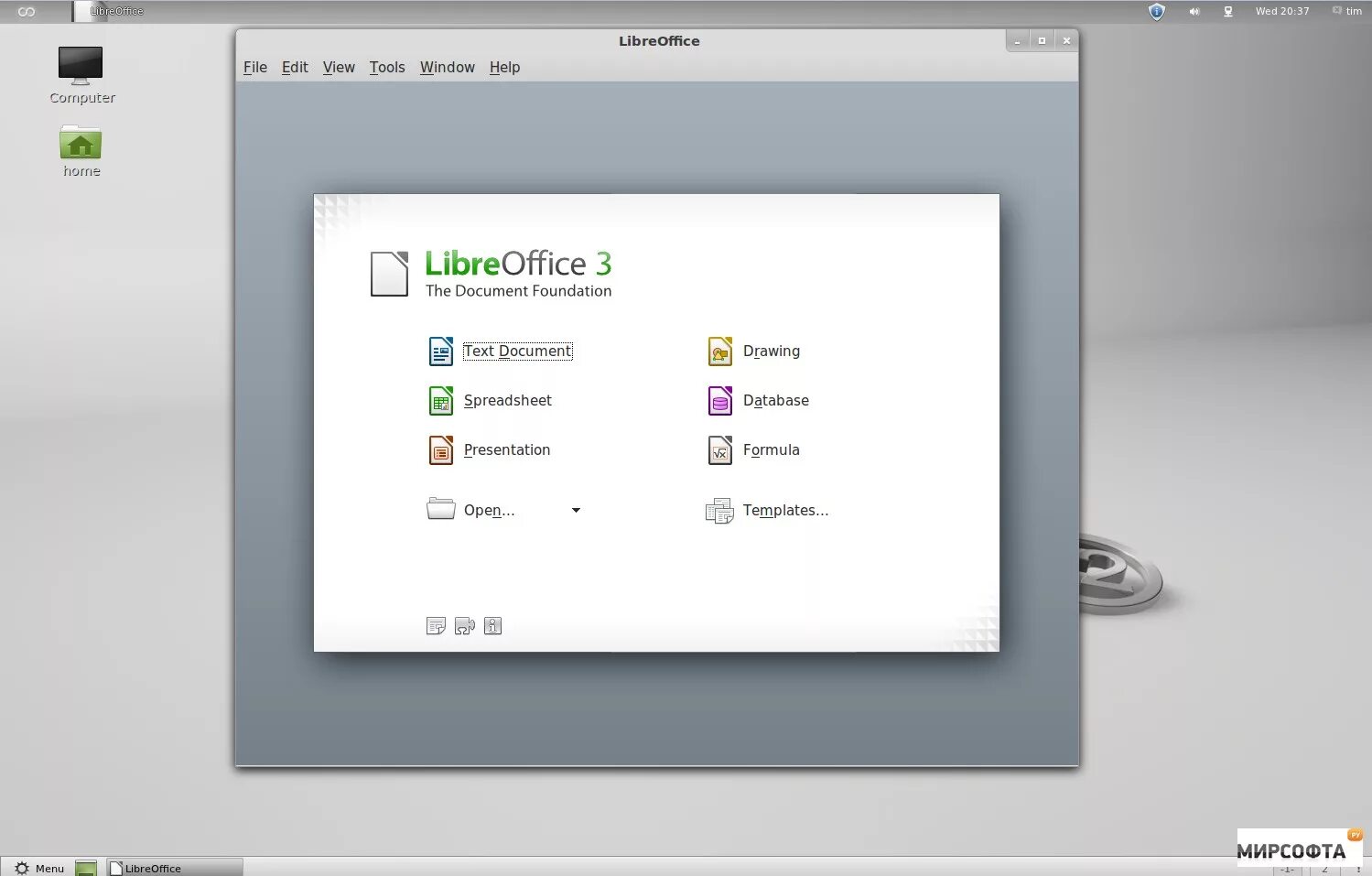Open the Edit menu
Screen dimensions: 1372x876
(295, 67)
